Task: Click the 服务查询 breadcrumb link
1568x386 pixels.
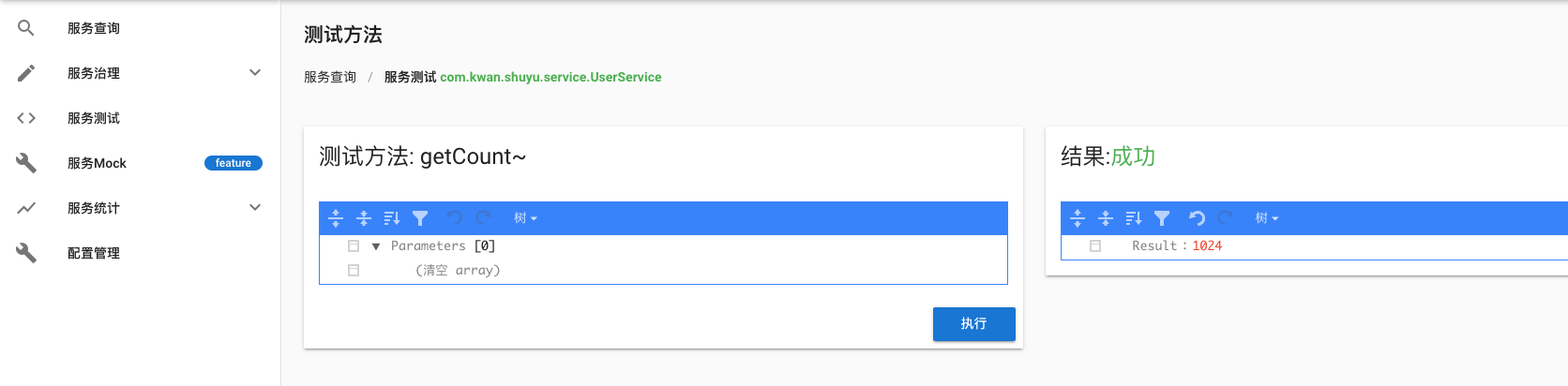Action: click(330, 78)
